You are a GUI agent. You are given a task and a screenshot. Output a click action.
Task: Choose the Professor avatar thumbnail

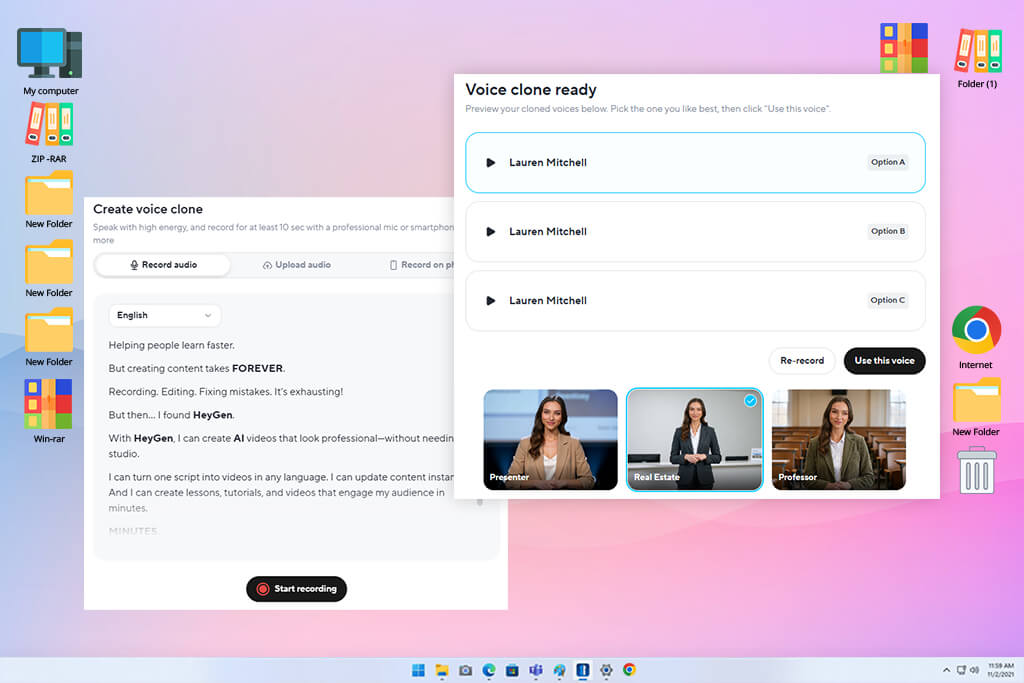pyautogui.click(x=839, y=439)
